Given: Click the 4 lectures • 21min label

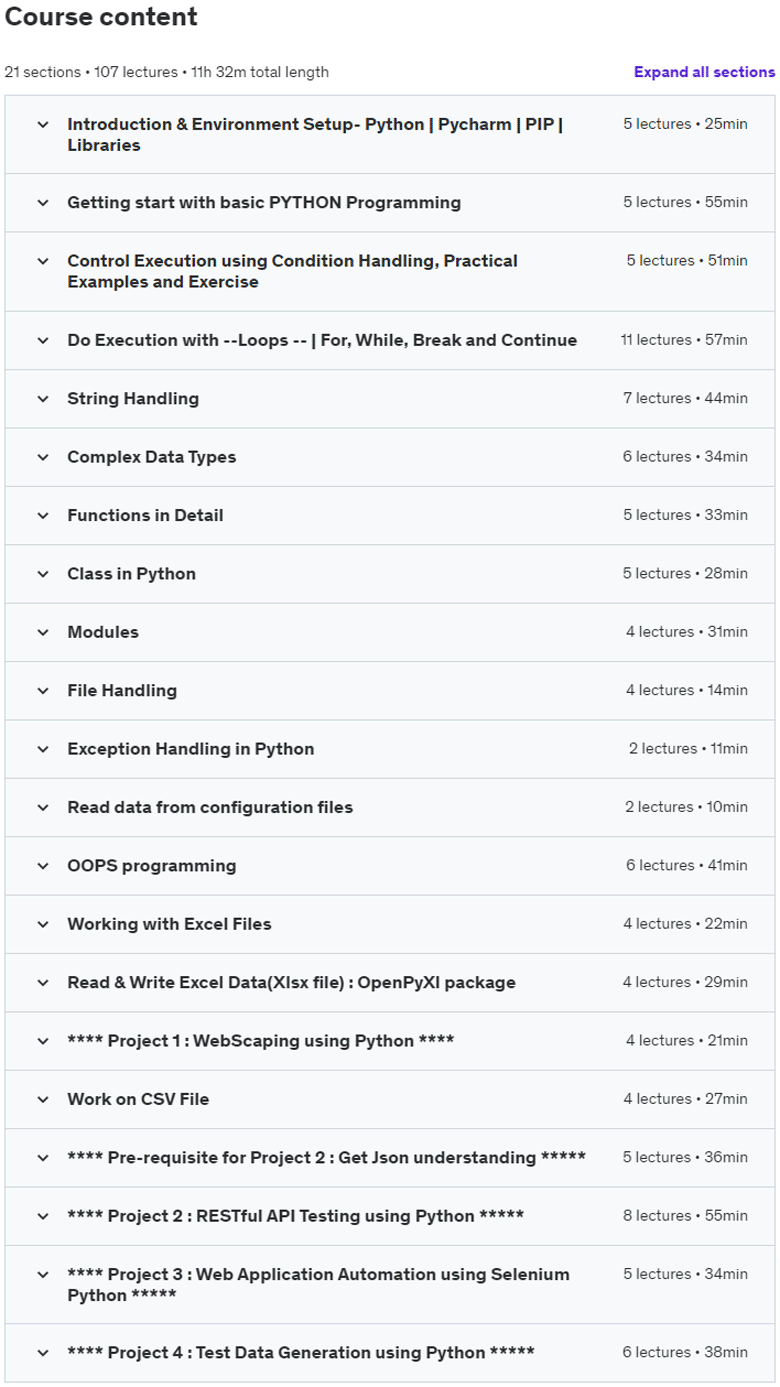Looking at the screenshot, I should point(687,1041).
